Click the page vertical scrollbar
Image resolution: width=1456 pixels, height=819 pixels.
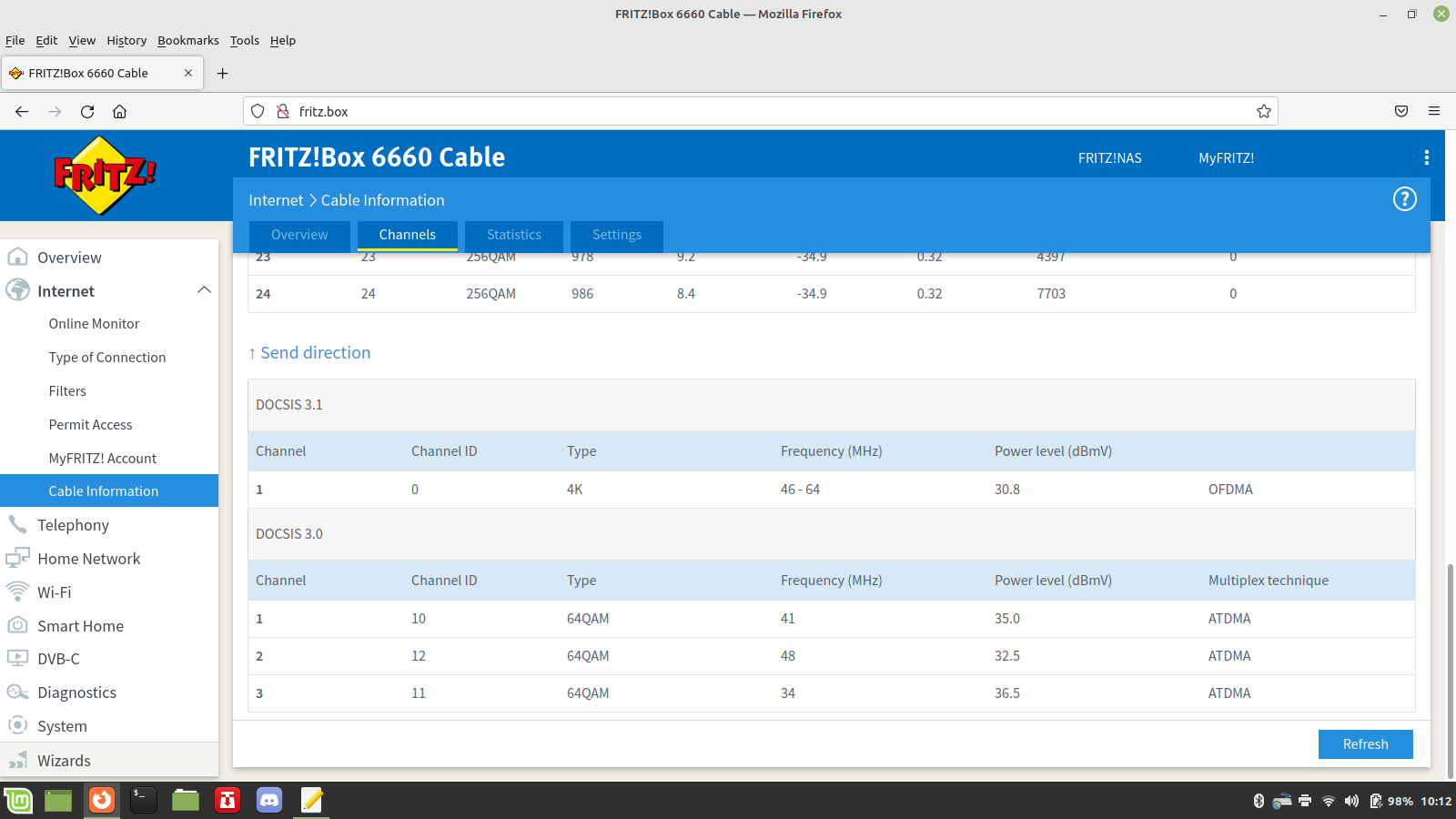pos(1451,671)
